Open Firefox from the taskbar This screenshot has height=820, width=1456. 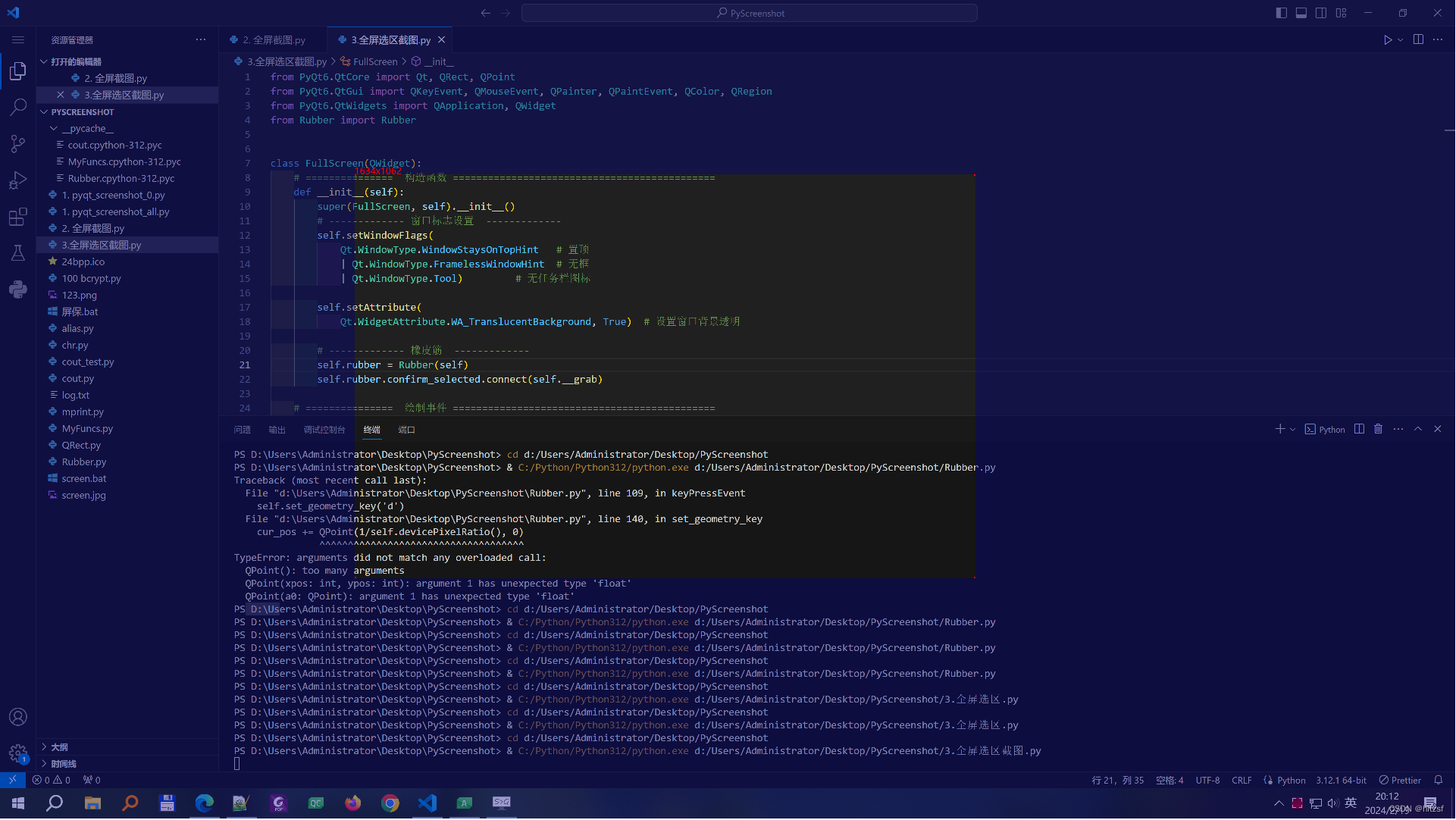click(353, 803)
